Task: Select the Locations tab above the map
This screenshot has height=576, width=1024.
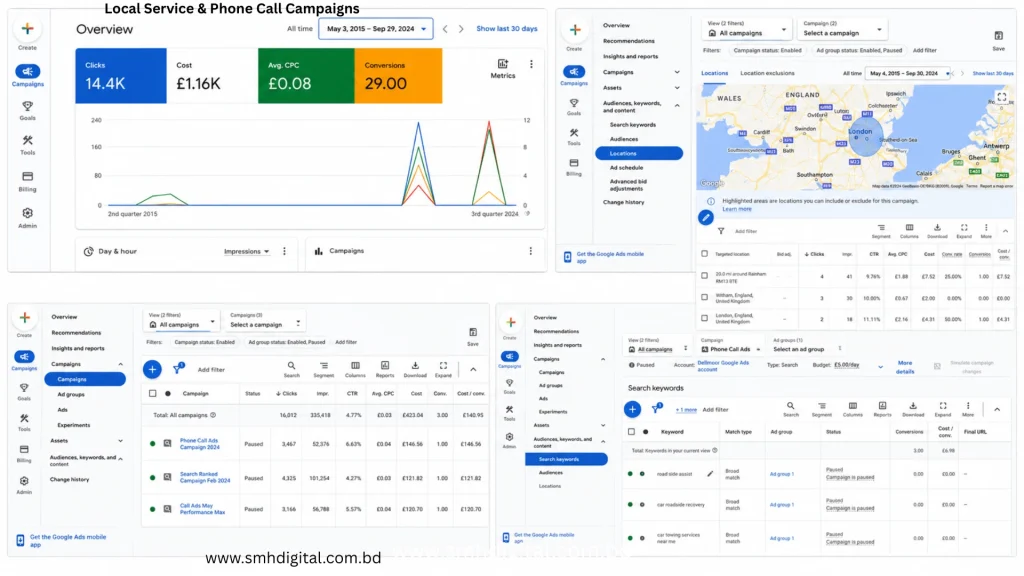Action: pos(714,73)
